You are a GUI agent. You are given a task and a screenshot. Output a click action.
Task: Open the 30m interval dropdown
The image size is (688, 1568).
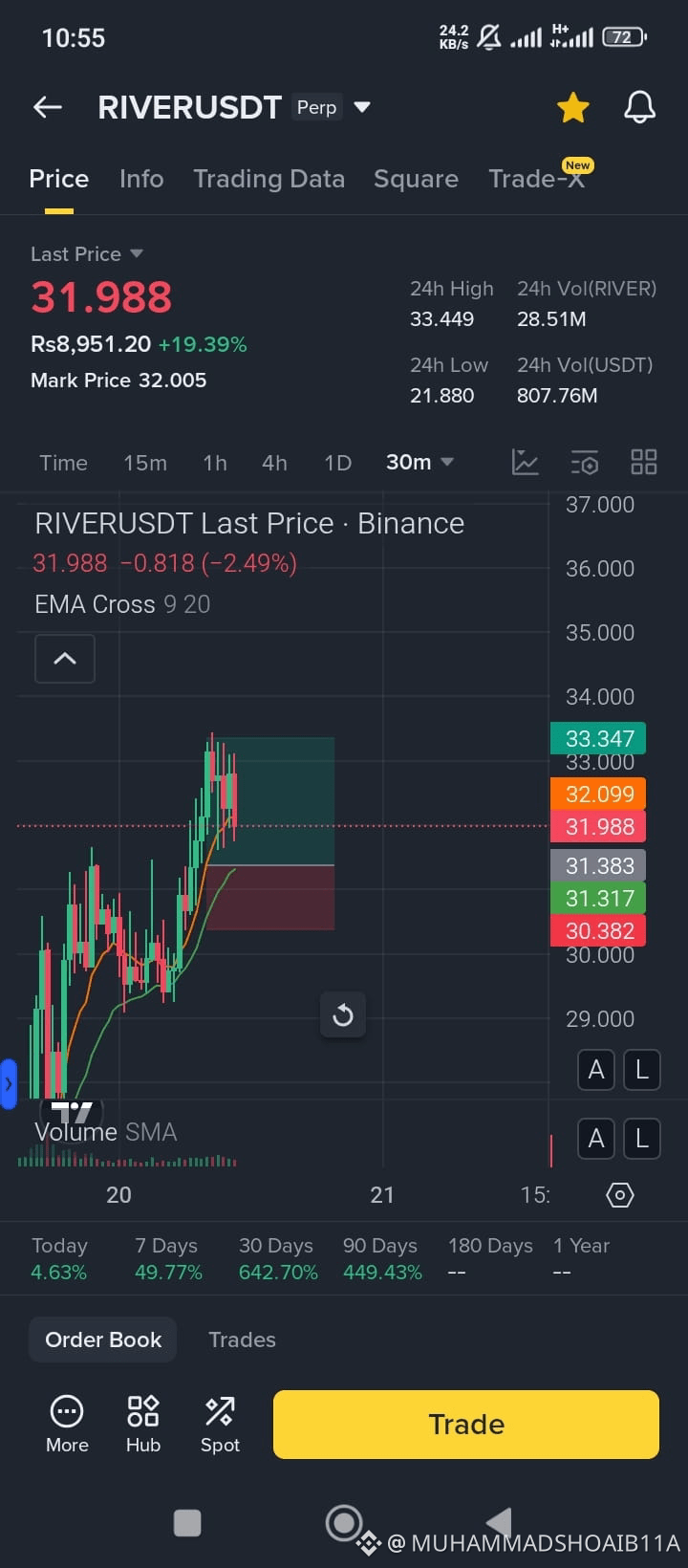pyautogui.click(x=419, y=463)
